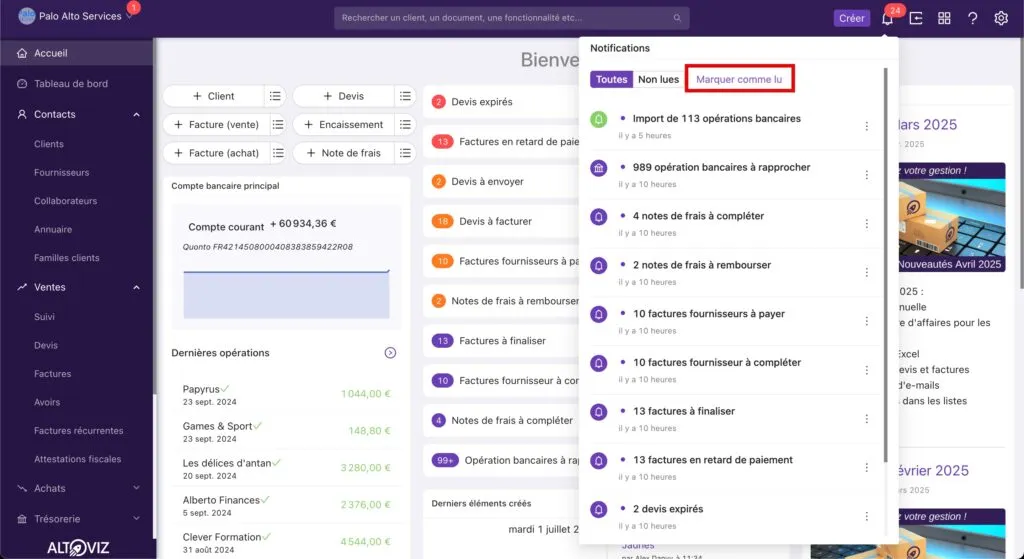The height and width of the screenshot is (559, 1024).
Task: Switch to the Non lues tab
Action: click(x=658, y=79)
